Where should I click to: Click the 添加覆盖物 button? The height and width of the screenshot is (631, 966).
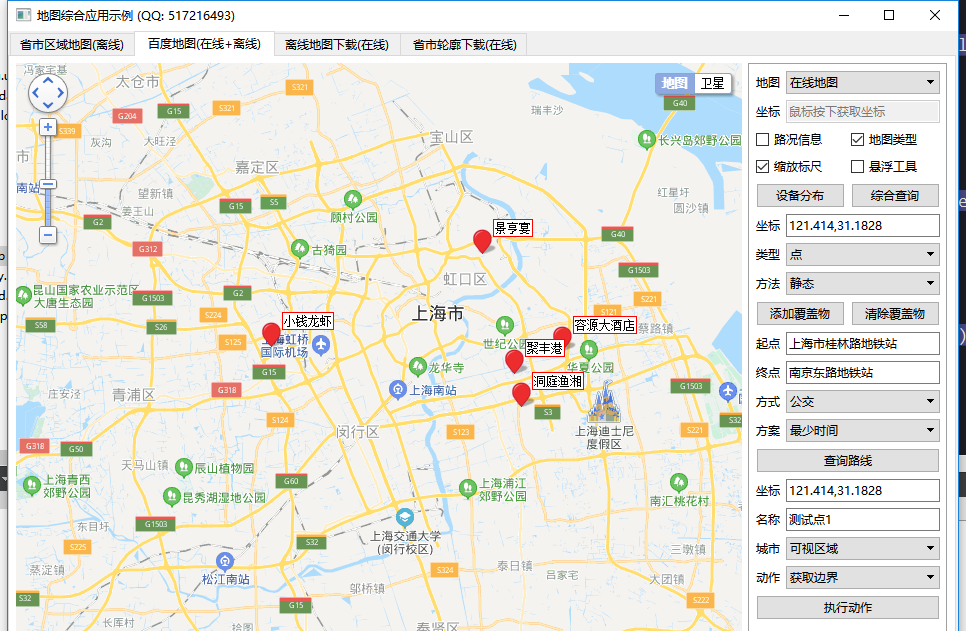(x=800, y=314)
